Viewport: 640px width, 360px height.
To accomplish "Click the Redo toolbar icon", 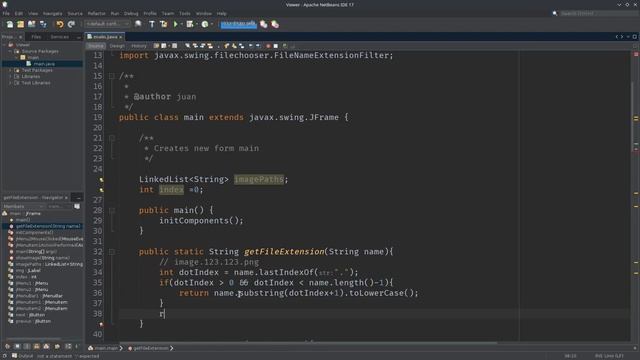I will click(x=71, y=24).
